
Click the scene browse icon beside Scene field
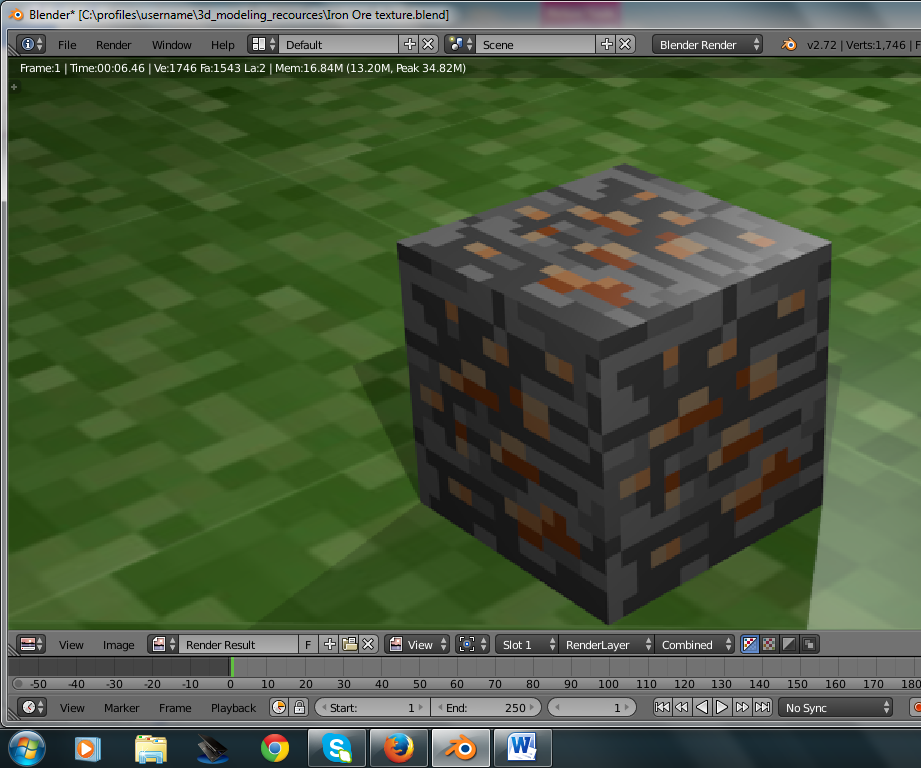point(456,44)
